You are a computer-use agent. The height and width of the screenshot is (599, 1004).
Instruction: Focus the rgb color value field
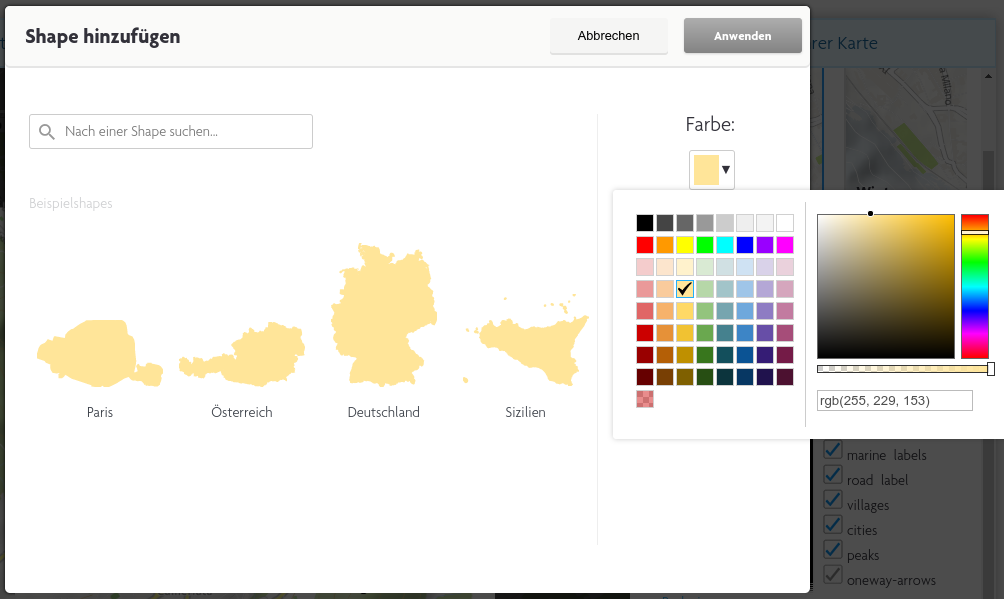tap(894, 401)
